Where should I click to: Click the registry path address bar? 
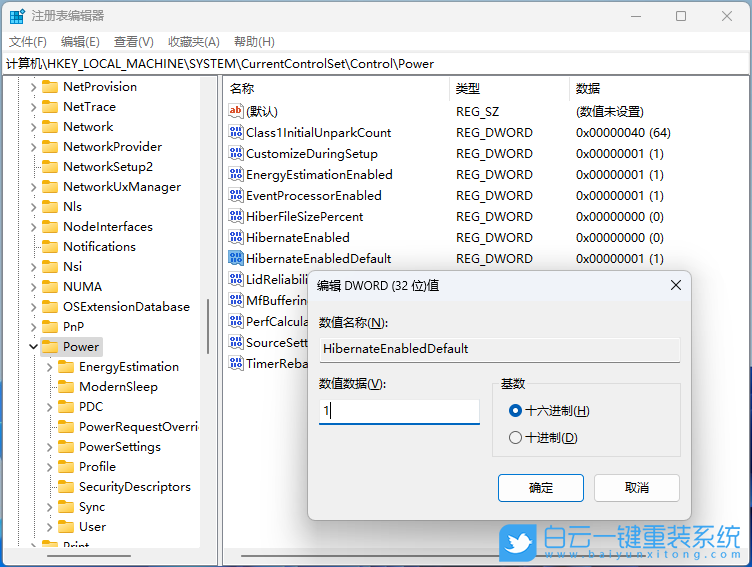tap(376, 64)
